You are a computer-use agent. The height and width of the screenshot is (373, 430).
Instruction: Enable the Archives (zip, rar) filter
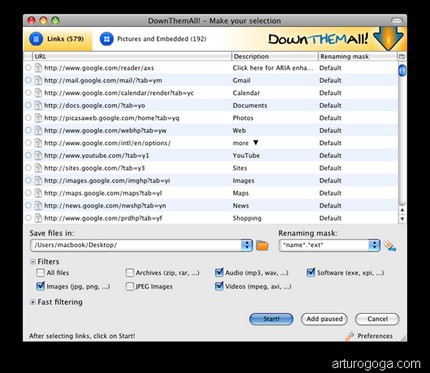[130, 273]
